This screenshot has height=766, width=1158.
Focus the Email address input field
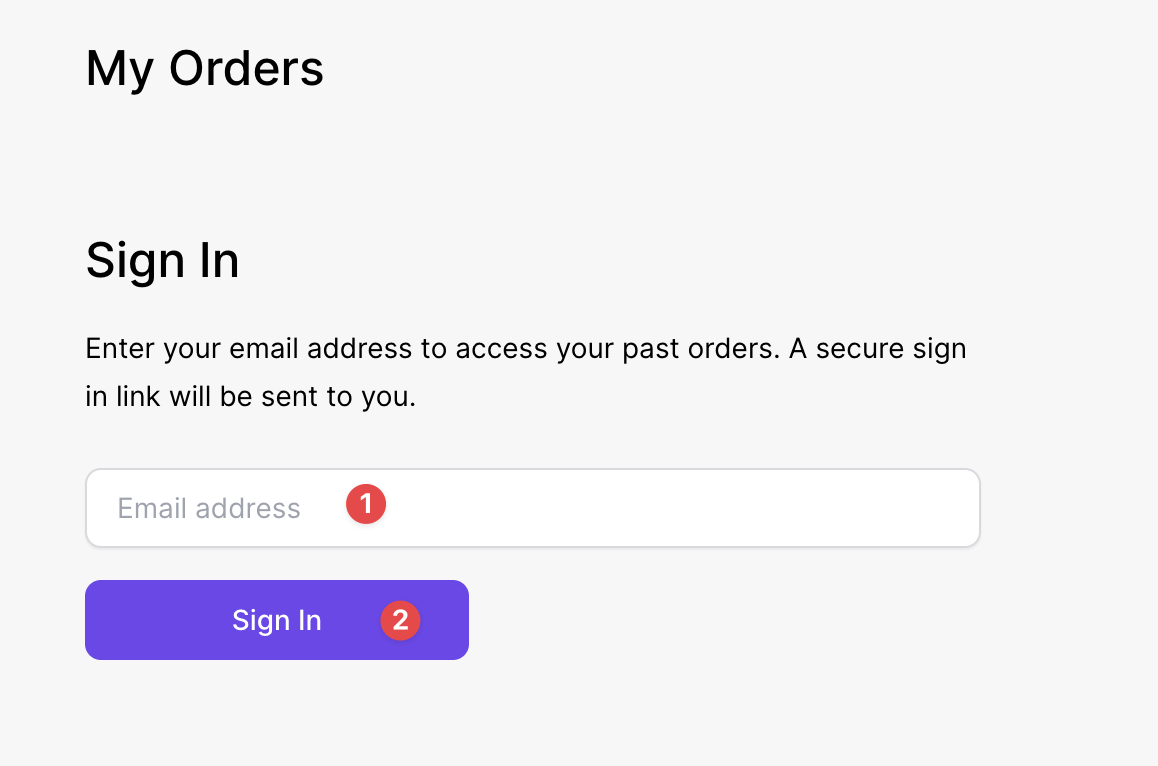click(532, 508)
